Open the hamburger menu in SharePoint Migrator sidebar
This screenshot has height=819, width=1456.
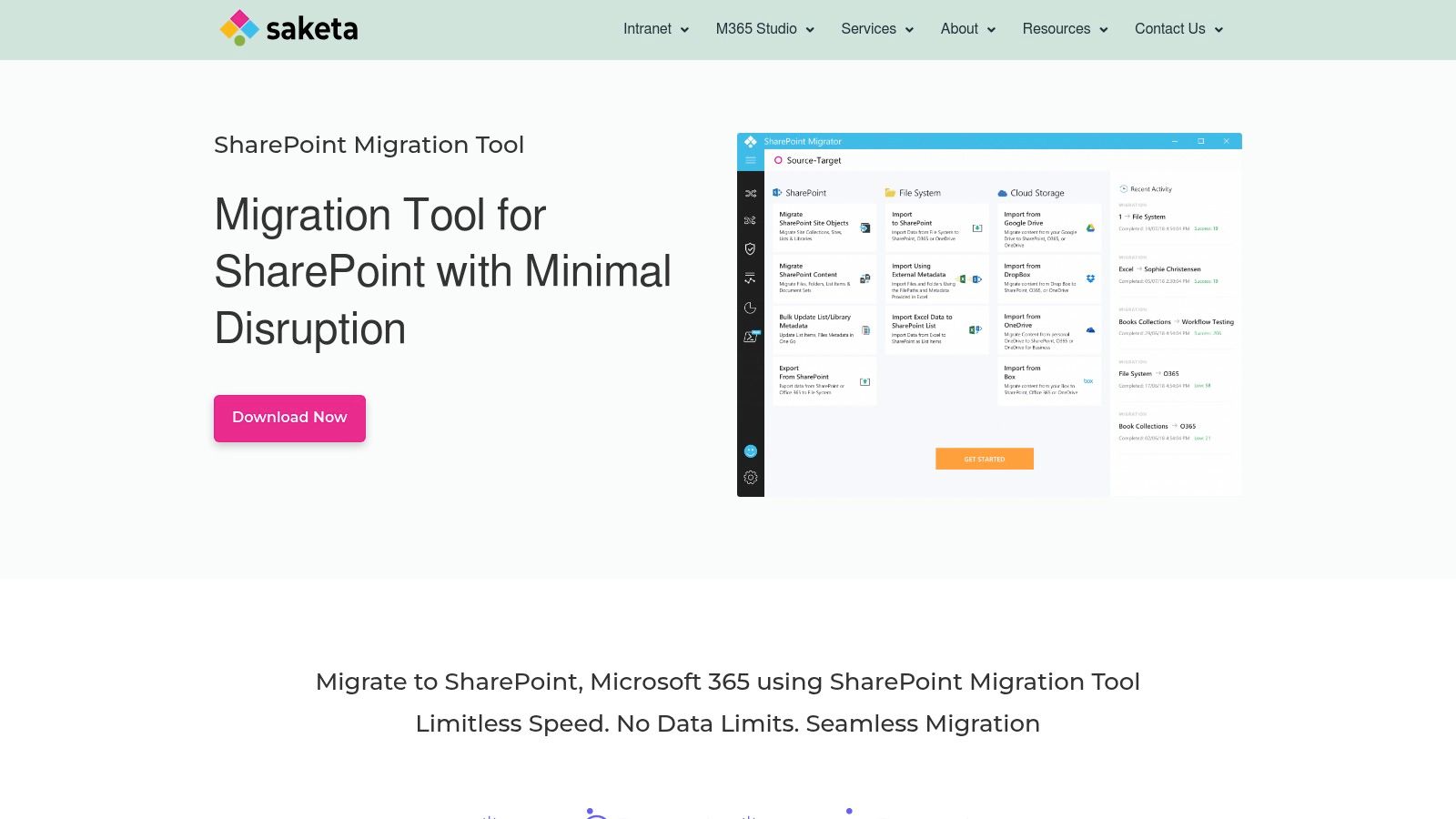click(x=749, y=160)
